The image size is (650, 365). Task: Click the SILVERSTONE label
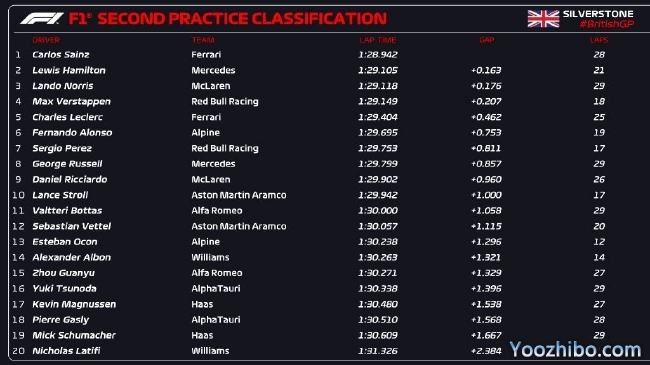598,14
